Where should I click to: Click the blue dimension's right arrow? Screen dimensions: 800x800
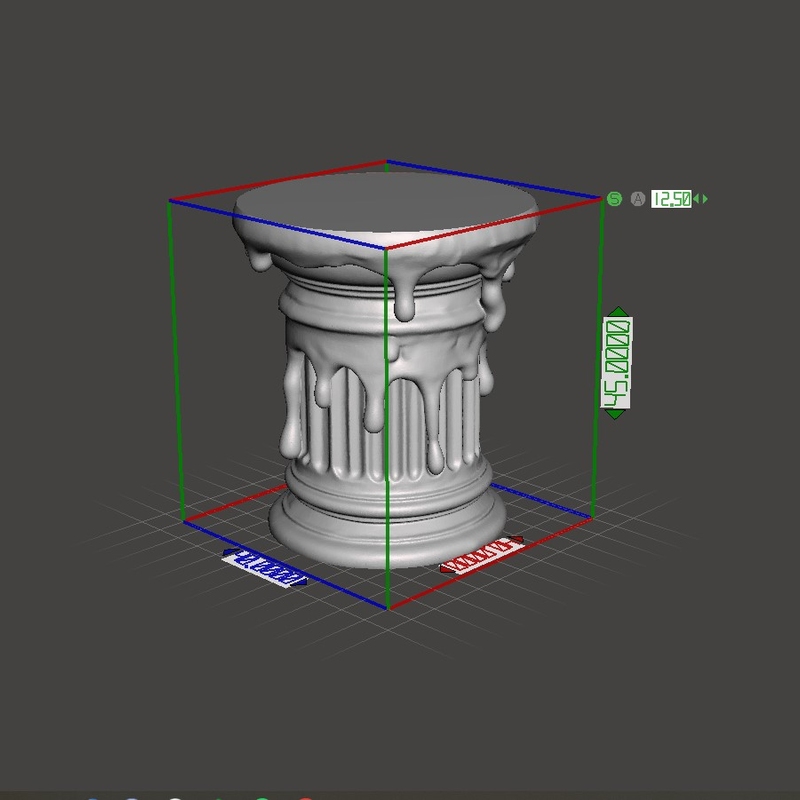click(303, 582)
